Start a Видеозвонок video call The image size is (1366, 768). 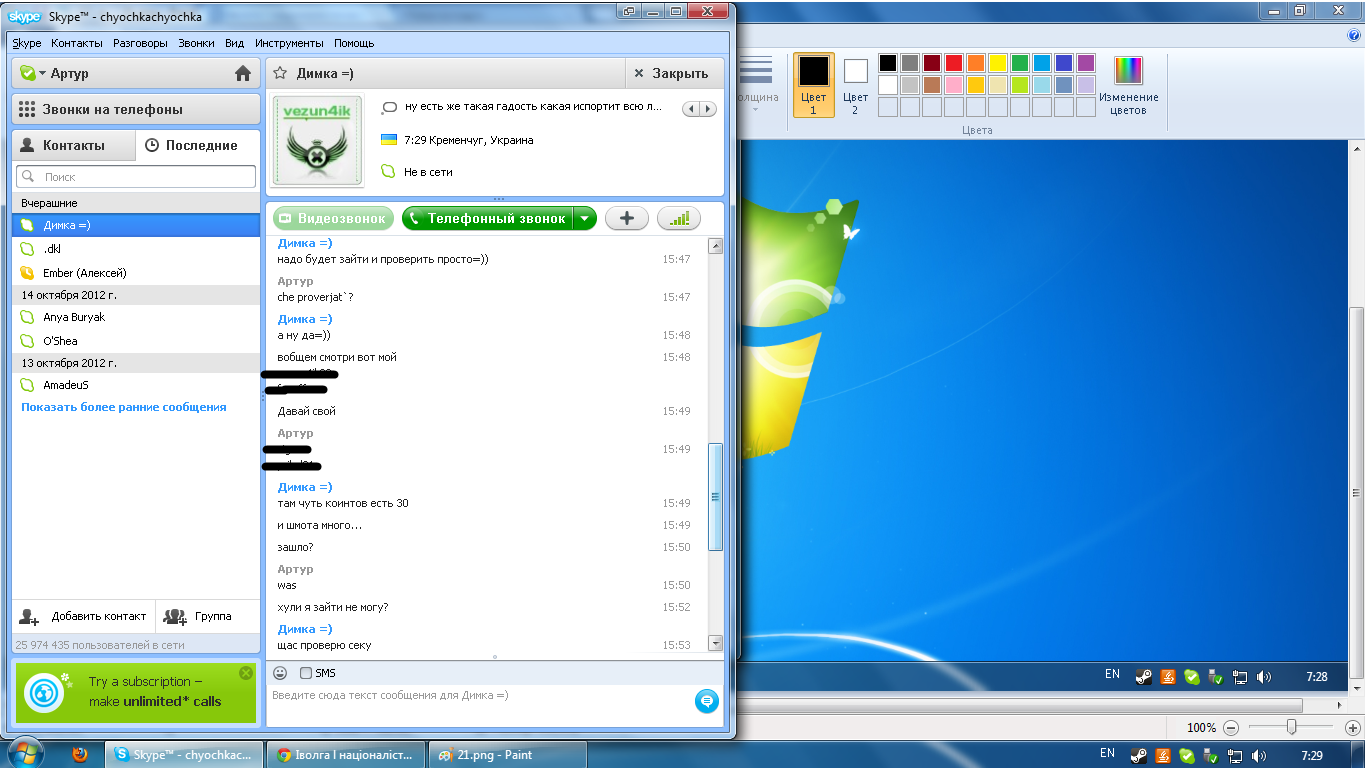(332, 218)
